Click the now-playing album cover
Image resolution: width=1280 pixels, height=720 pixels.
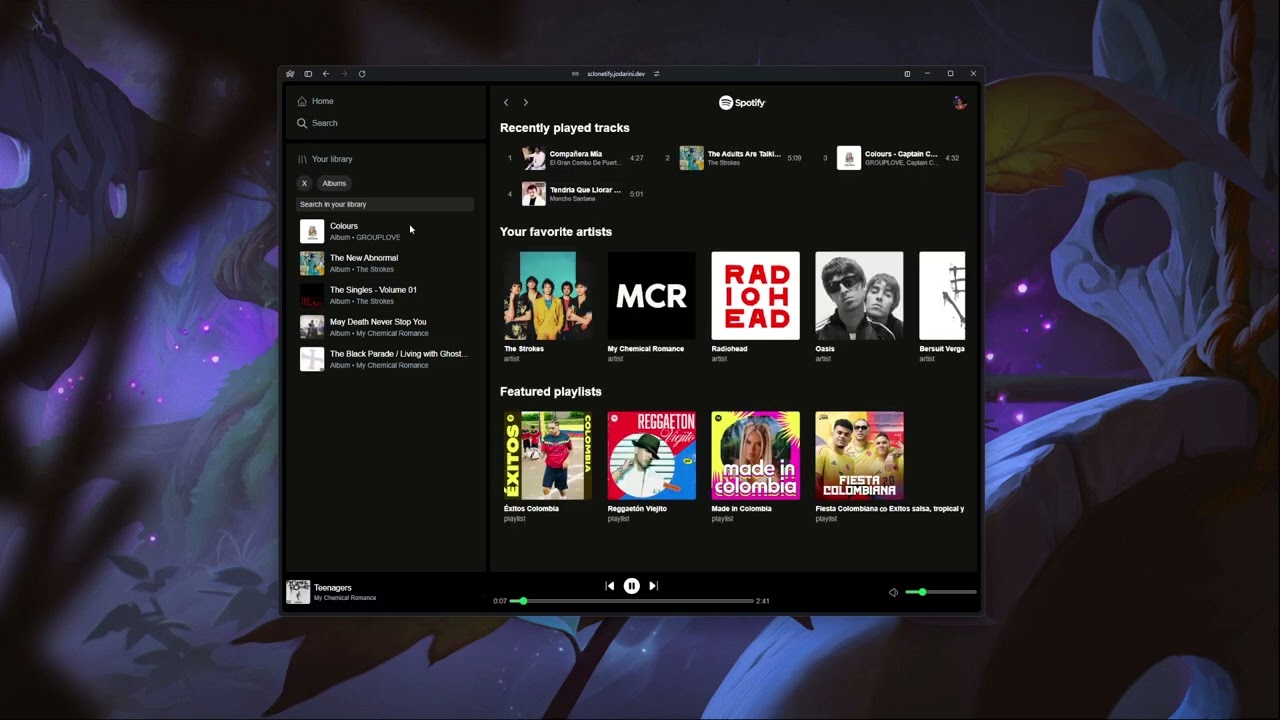[298, 592]
